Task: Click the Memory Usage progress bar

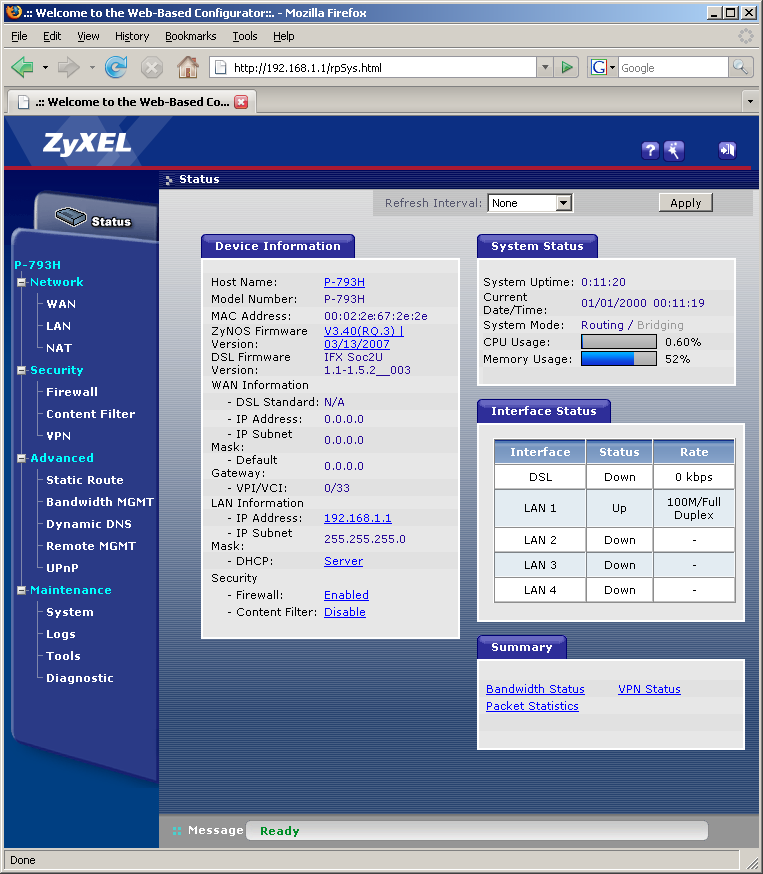Action: pos(619,359)
